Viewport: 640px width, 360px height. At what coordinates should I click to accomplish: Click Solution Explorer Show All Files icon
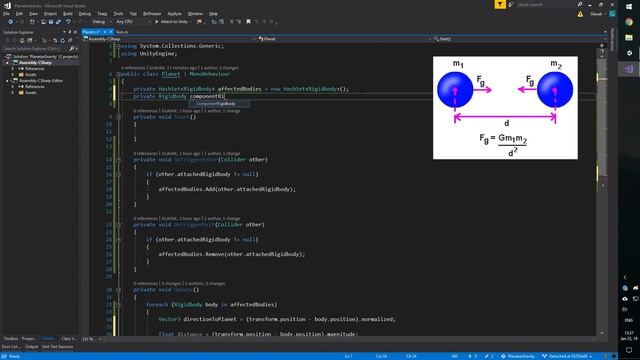click(70, 40)
